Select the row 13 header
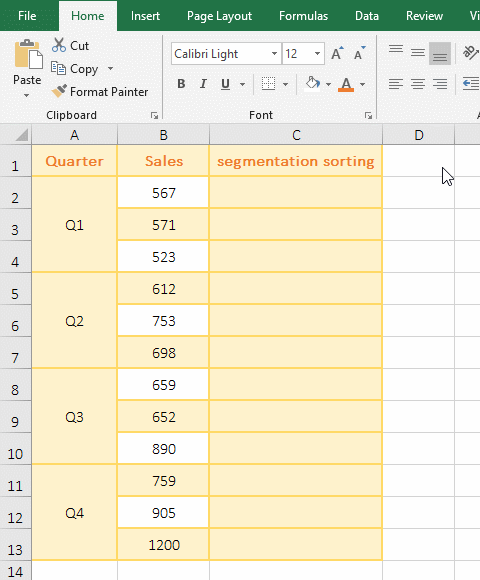480x580 pixels. (15, 545)
